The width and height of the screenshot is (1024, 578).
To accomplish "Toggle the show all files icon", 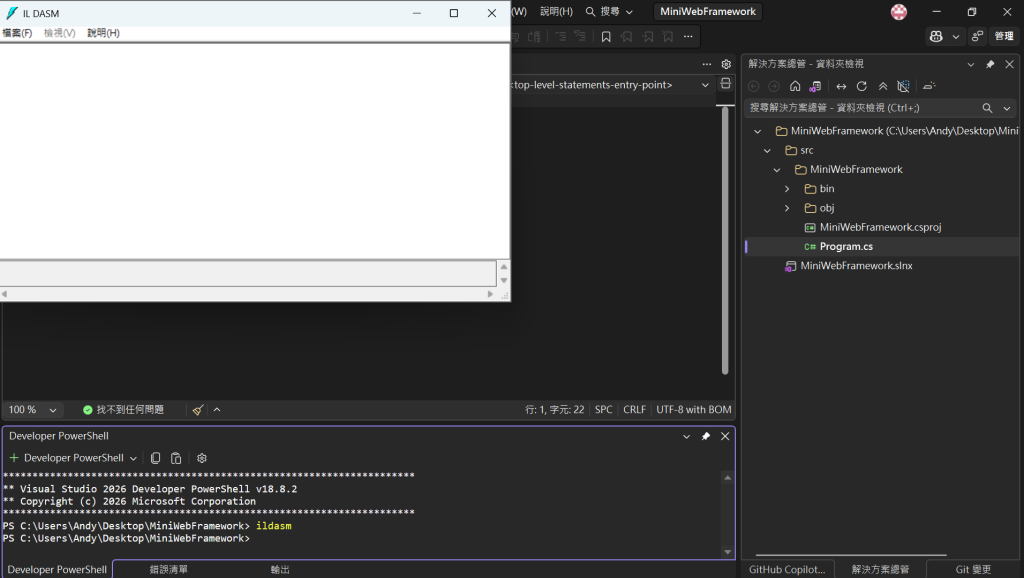I will [903, 86].
